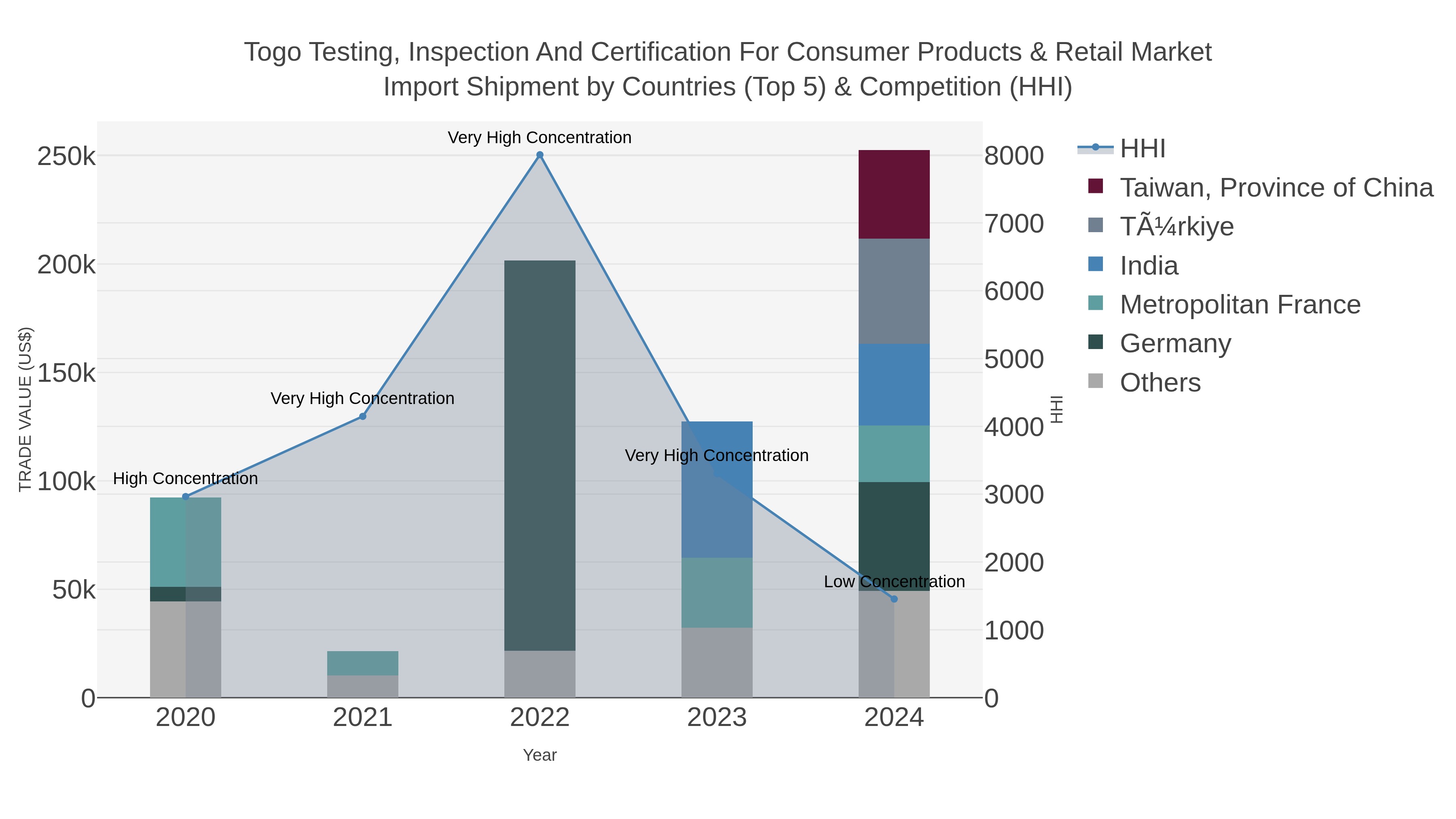Toggle the HHI legend entry
The width and height of the screenshot is (1456, 819).
click(x=1122, y=149)
